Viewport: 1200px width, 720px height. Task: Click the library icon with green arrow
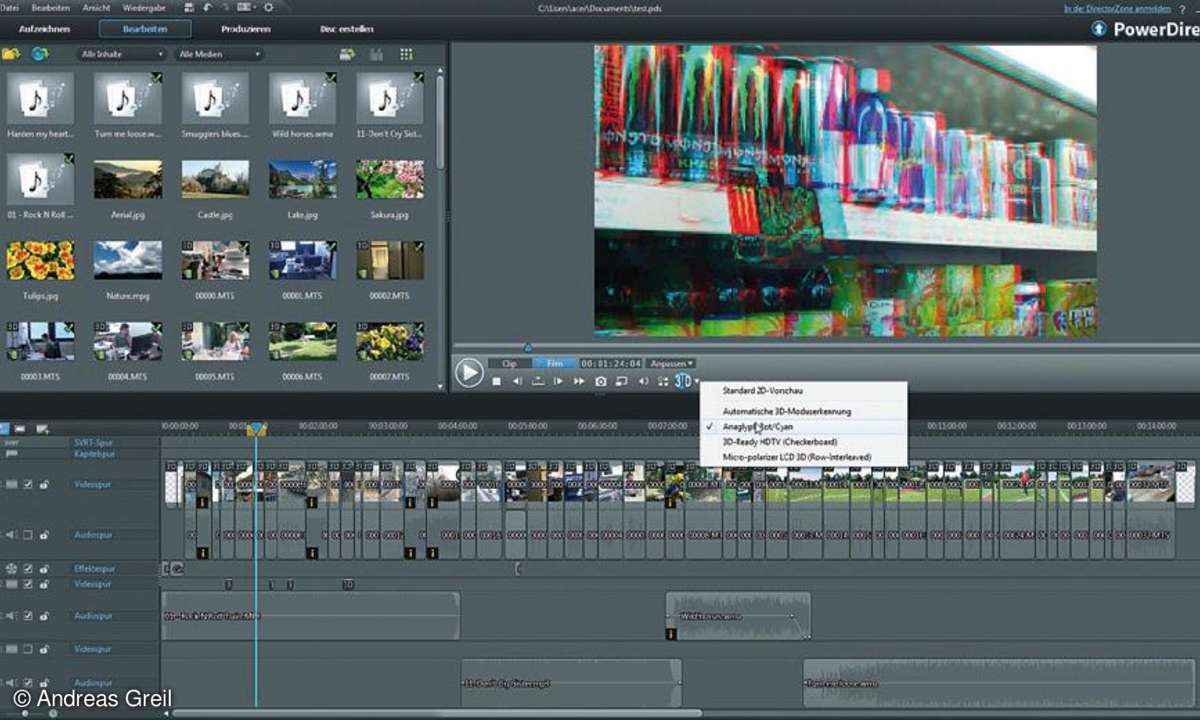(x=346, y=54)
